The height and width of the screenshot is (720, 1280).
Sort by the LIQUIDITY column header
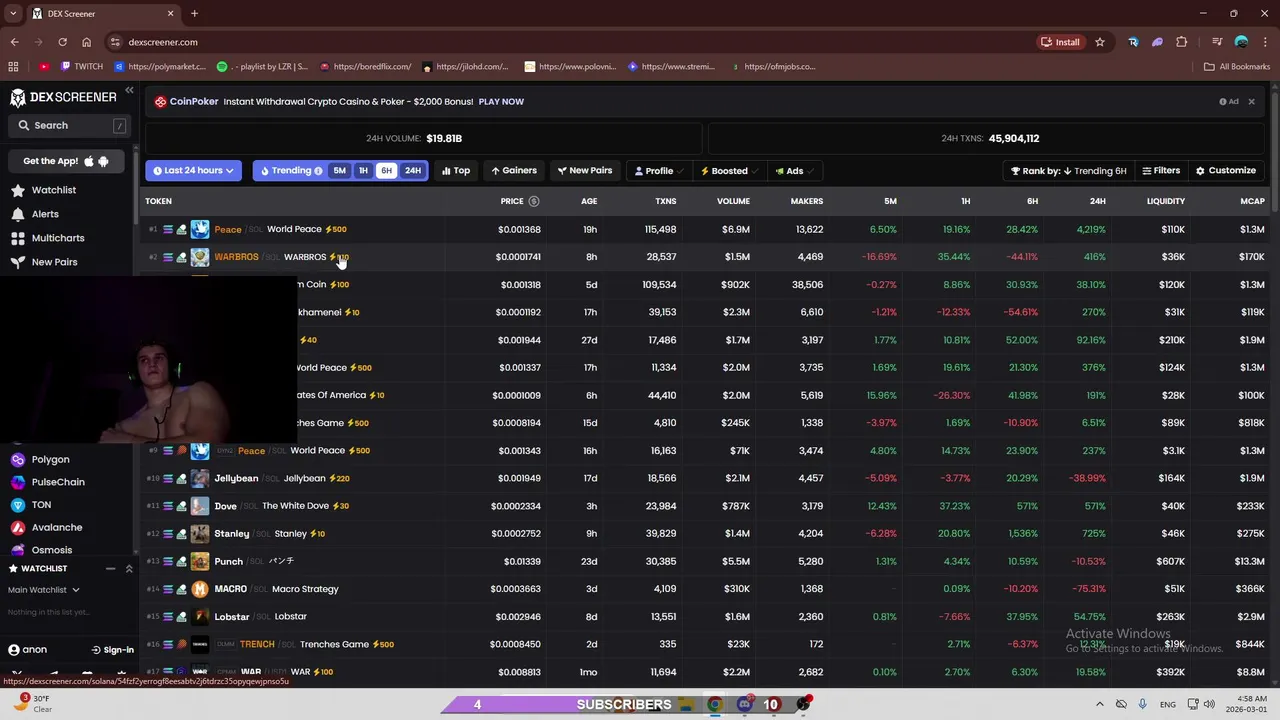(1166, 201)
